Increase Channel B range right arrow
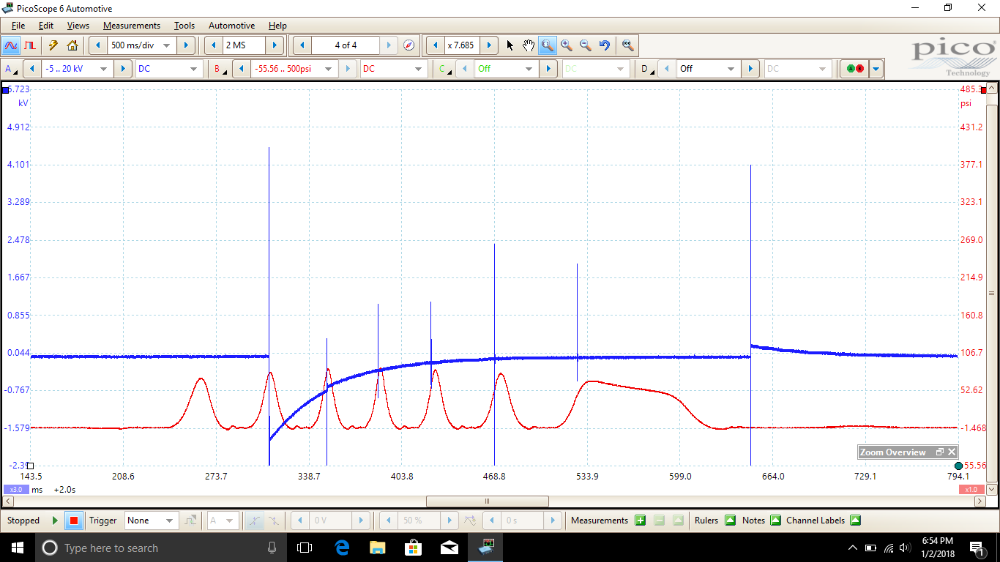 [x=348, y=69]
